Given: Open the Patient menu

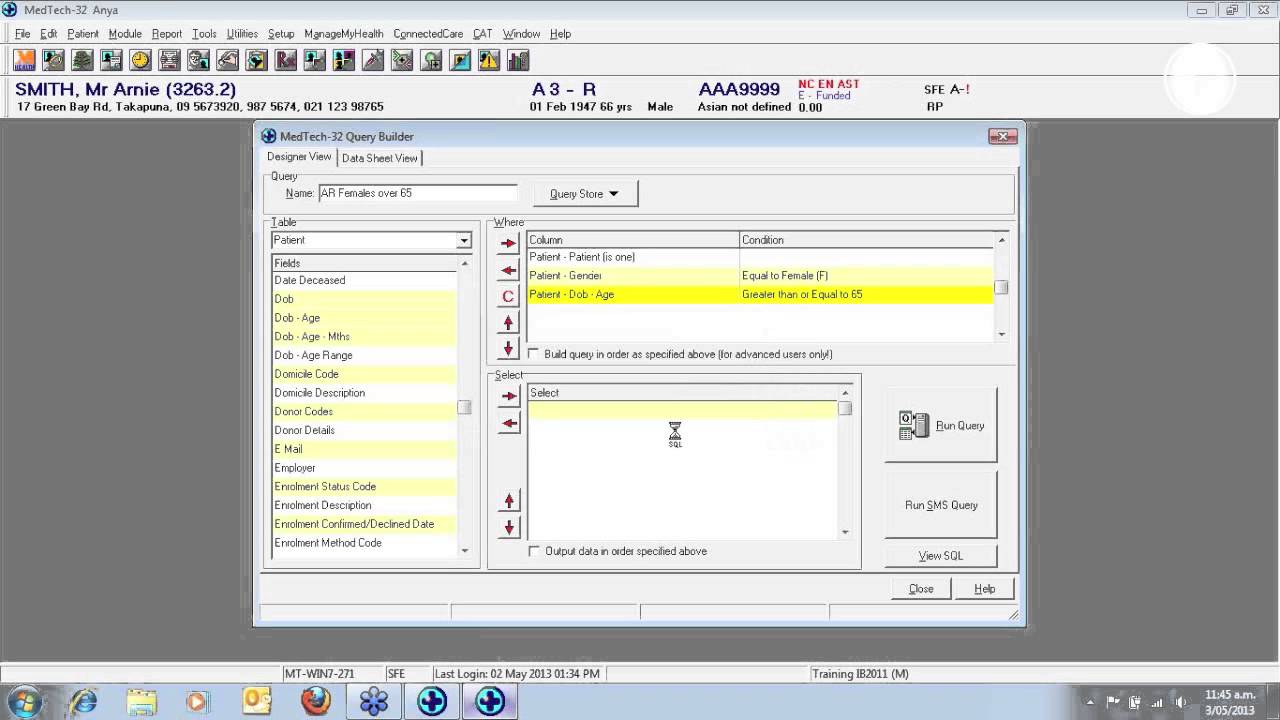Looking at the screenshot, I should click(83, 34).
